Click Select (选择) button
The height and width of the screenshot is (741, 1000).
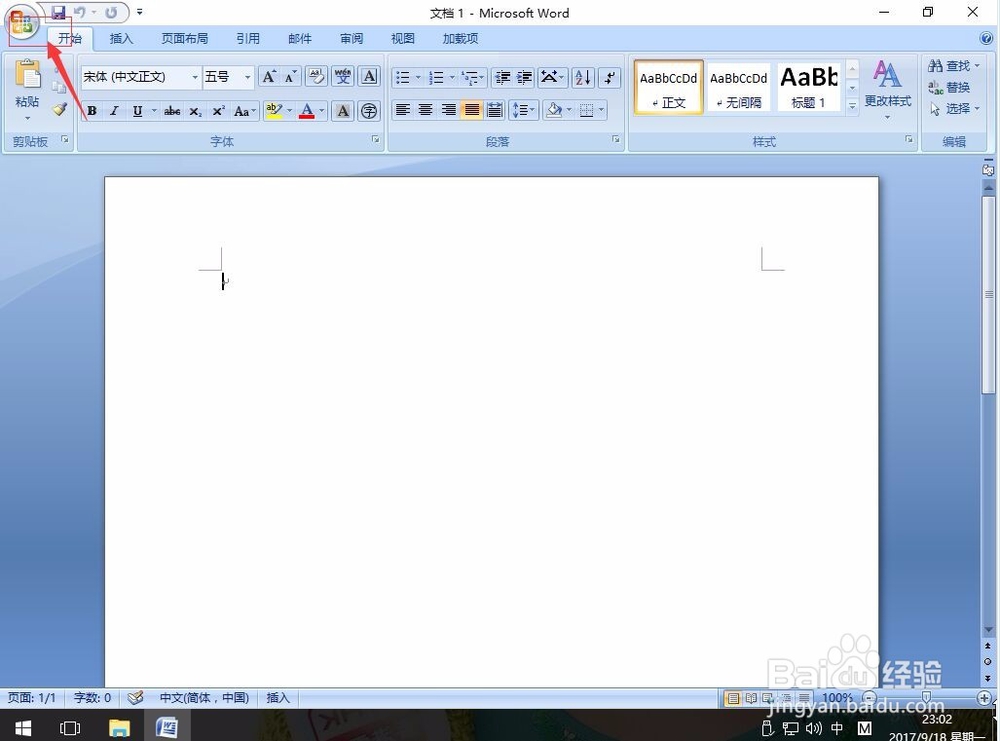[x=953, y=109]
